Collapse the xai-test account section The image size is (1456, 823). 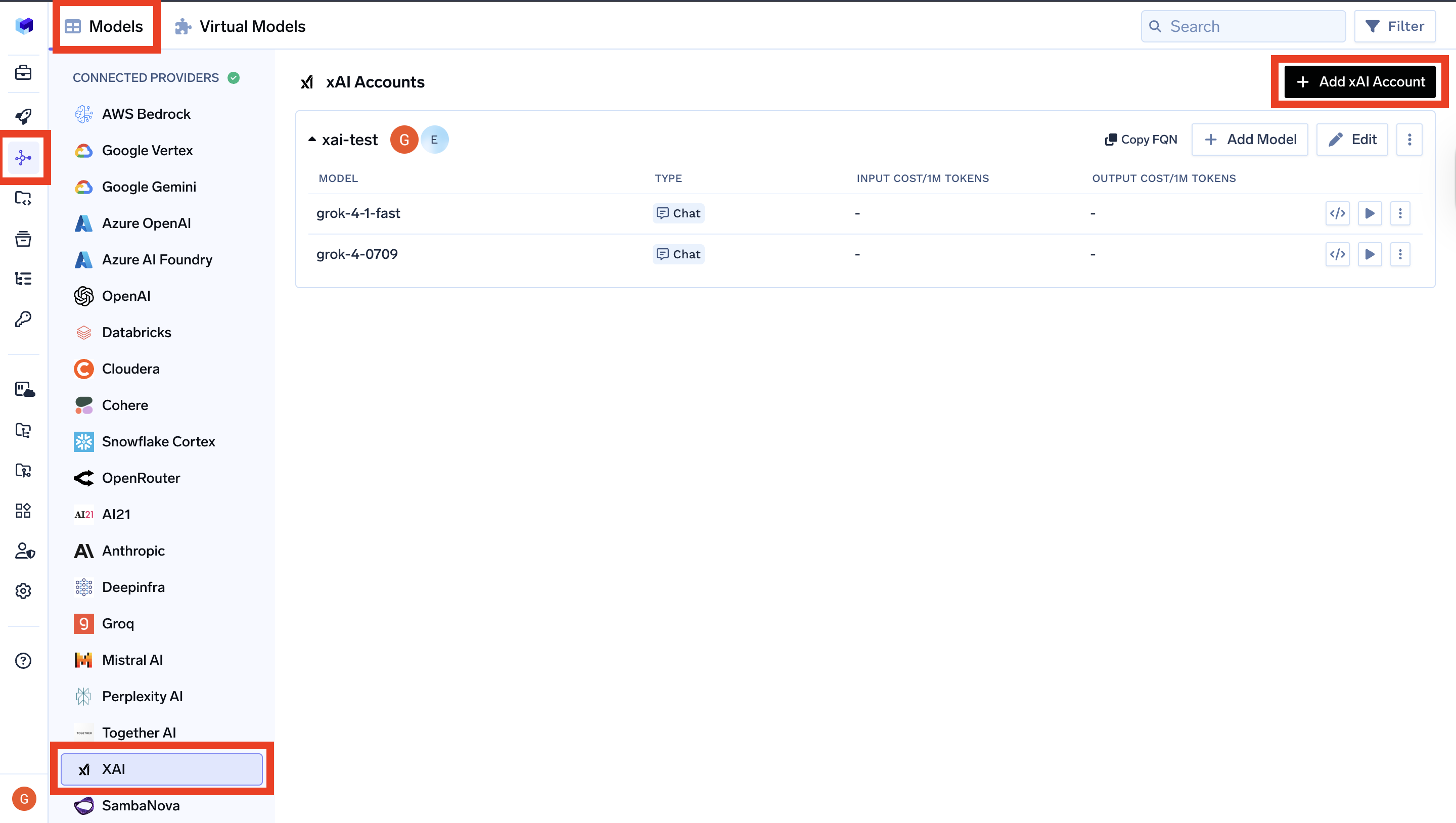pos(312,139)
